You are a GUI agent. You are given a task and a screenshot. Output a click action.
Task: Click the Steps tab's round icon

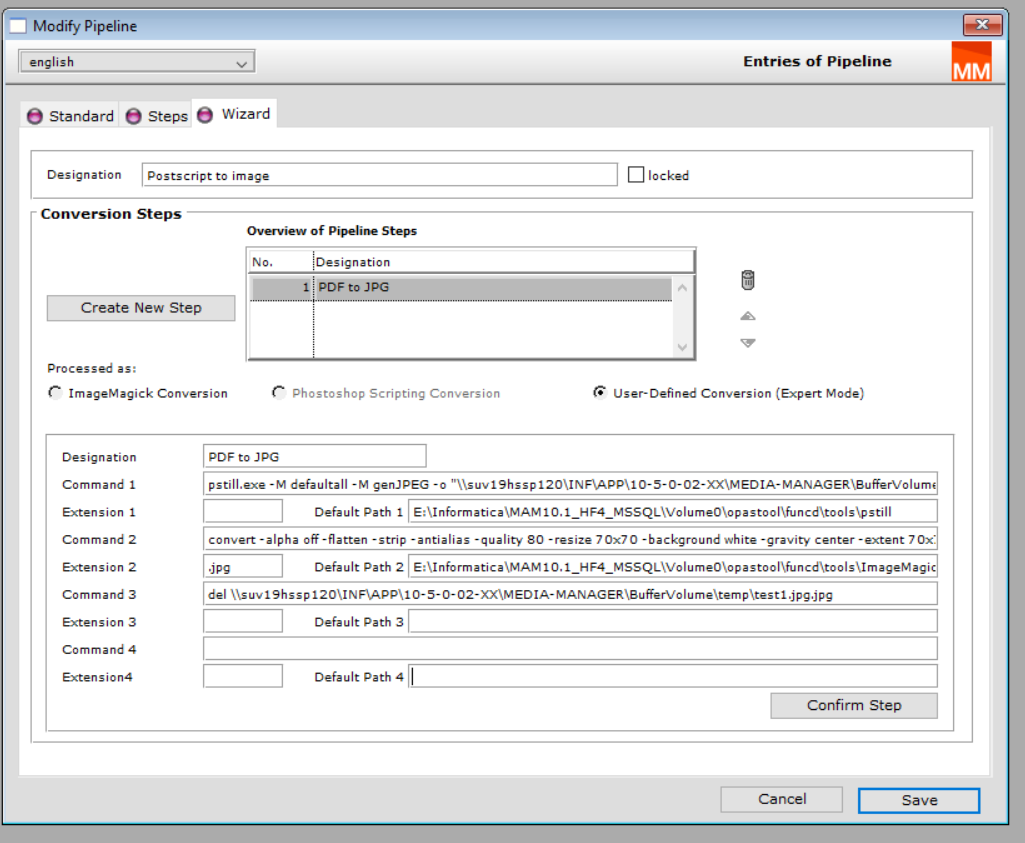pyautogui.click(x=133, y=116)
